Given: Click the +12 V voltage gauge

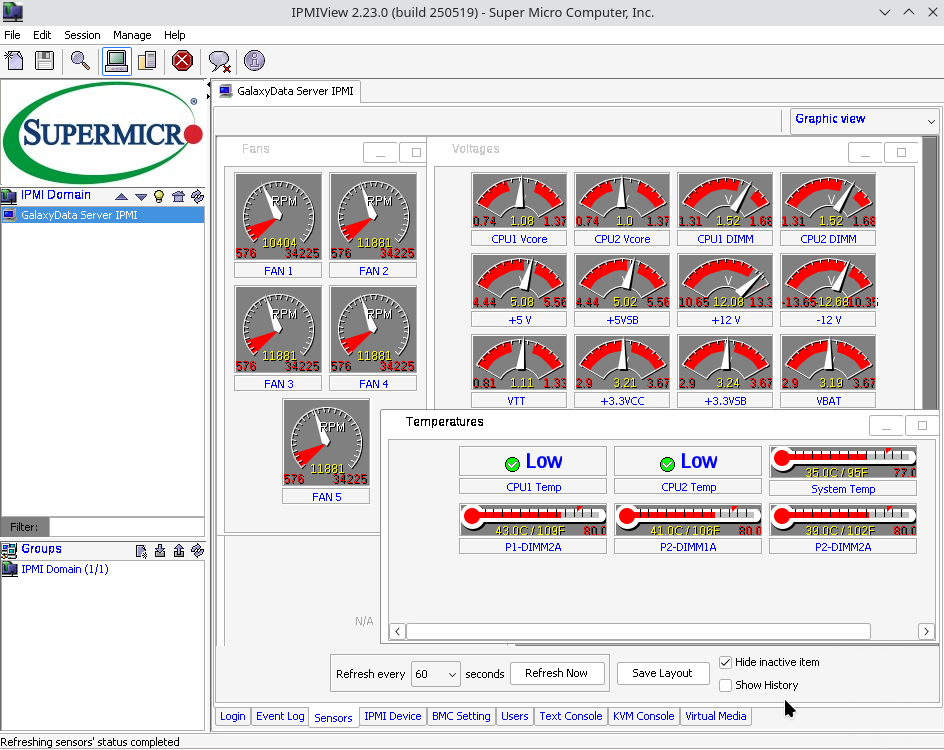Looking at the screenshot, I should 725,282.
